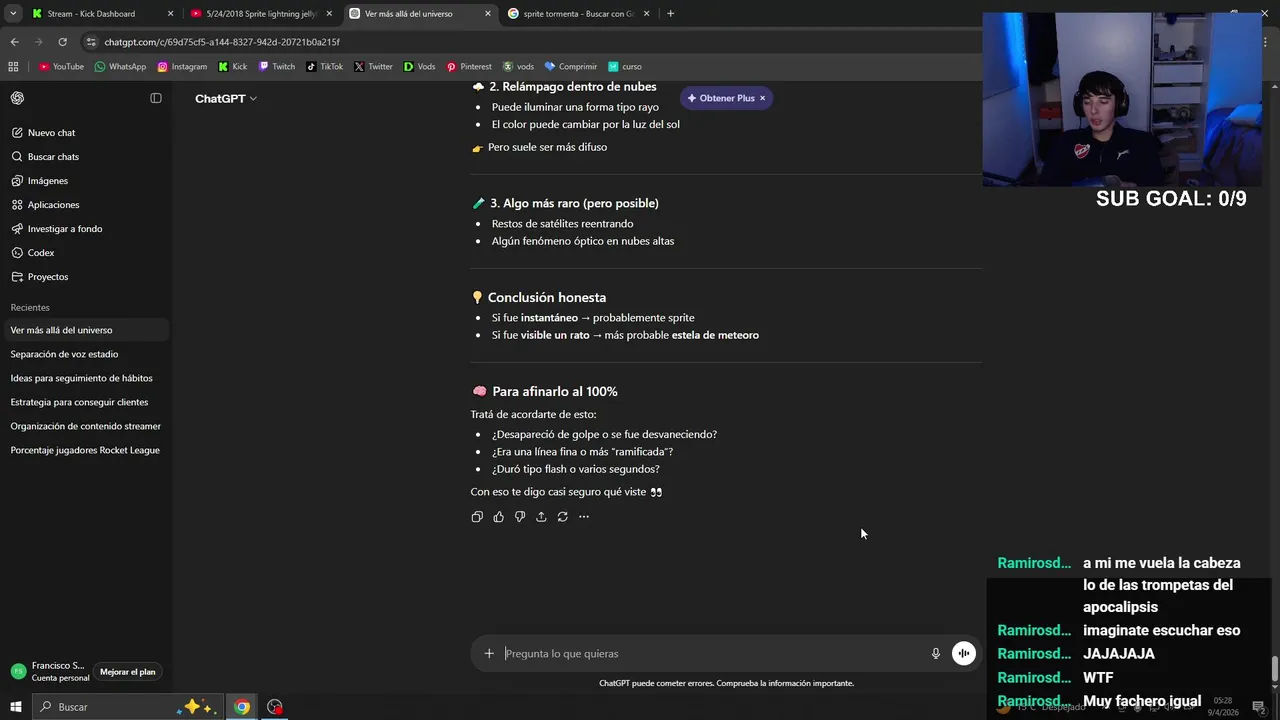Viewport: 1280px width, 720px height.
Task: Open chat Estrategia para conseguir clientes
Action: pyautogui.click(x=85, y=402)
